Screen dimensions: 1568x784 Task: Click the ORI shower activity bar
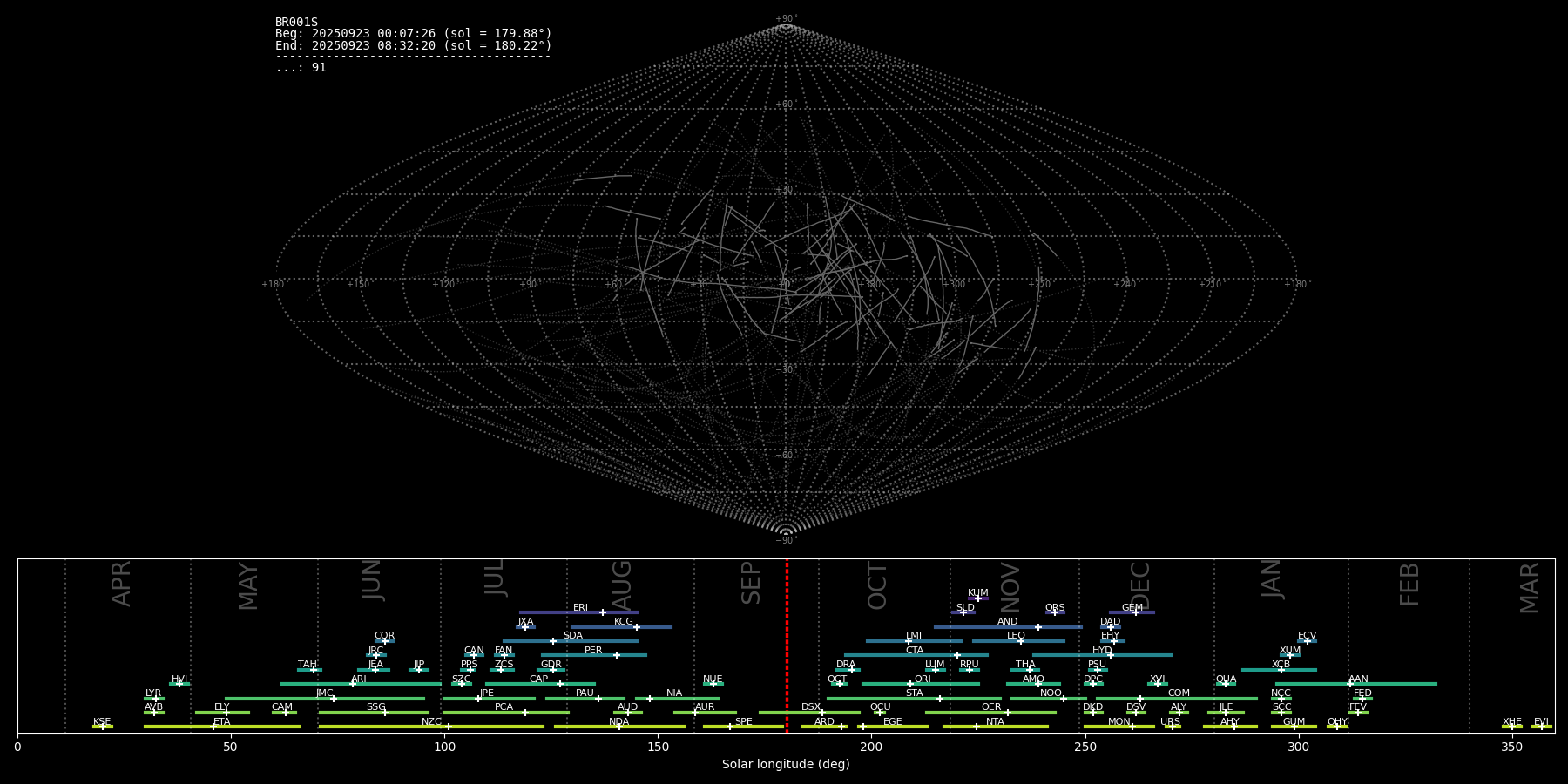click(x=921, y=684)
